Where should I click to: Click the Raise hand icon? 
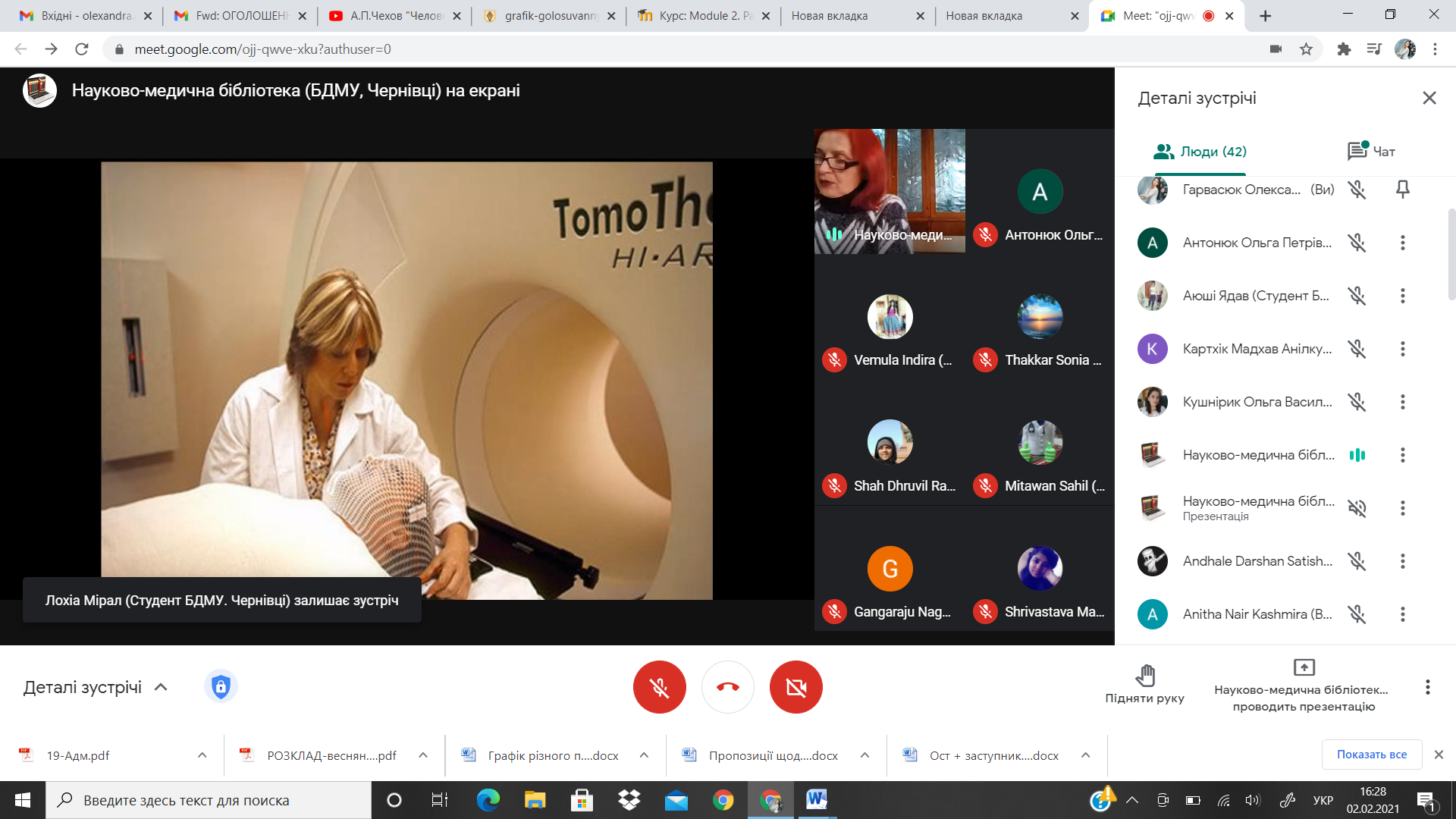(x=1144, y=674)
